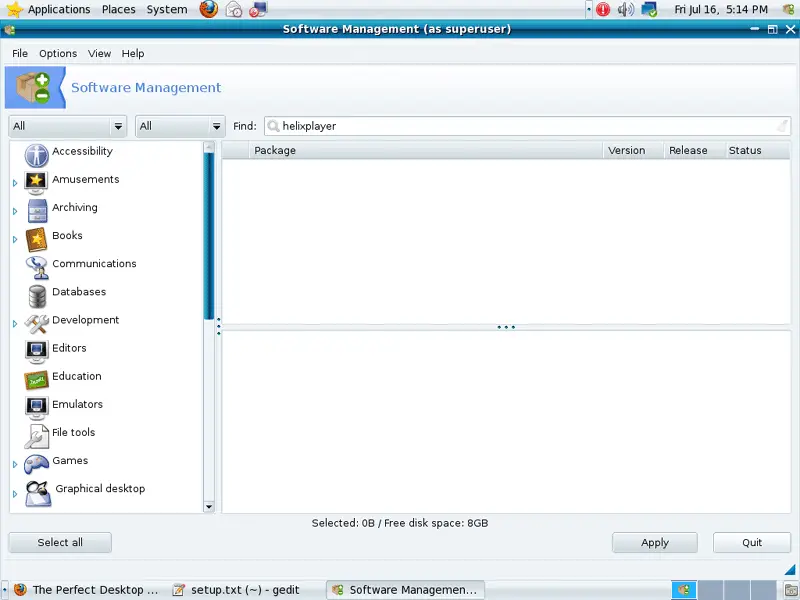The width and height of the screenshot is (800, 600).
Task: Open the Help menu
Action: coord(133,54)
